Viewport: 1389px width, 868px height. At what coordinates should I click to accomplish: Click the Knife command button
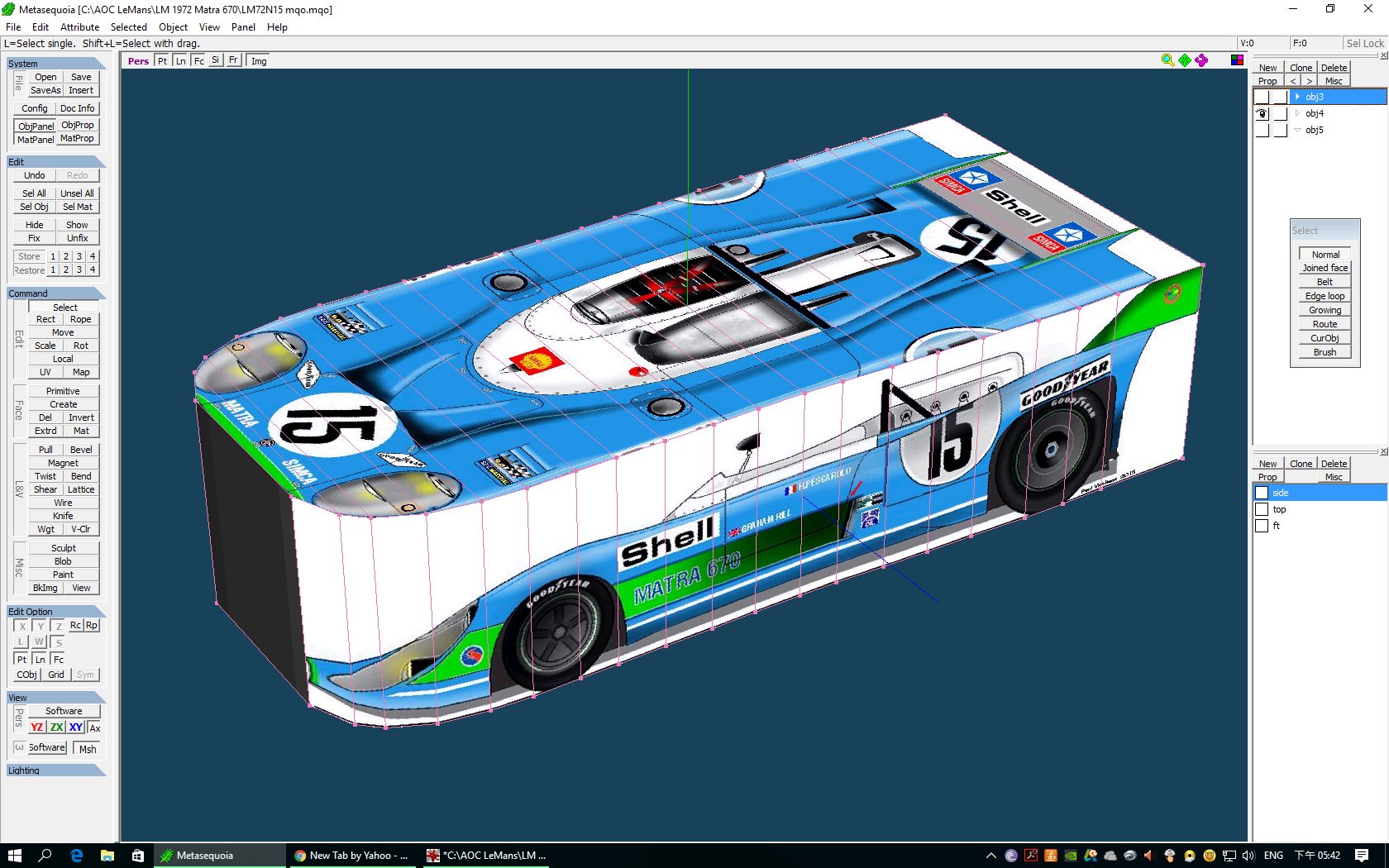point(63,516)
